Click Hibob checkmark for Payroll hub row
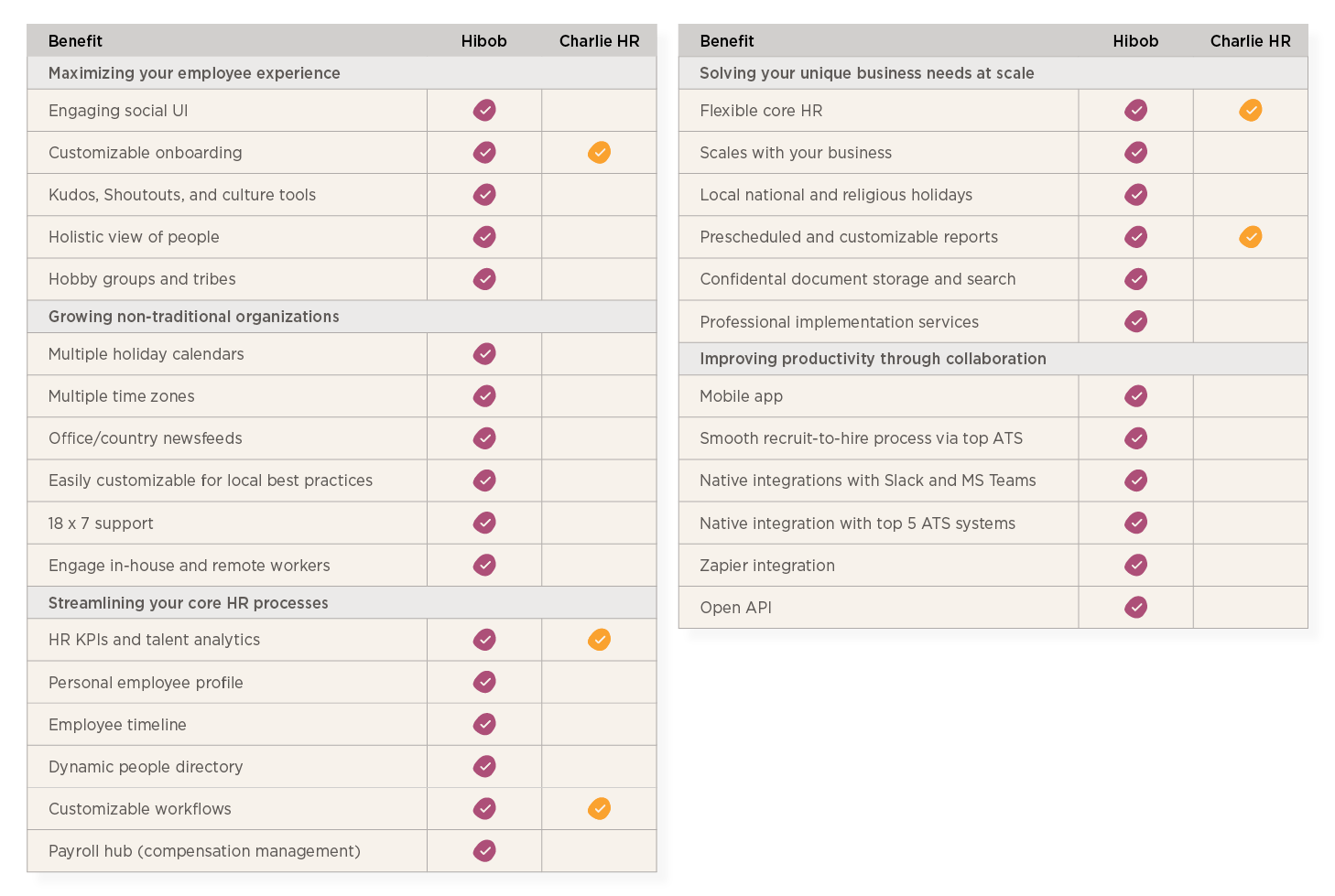 tap(484, 851)
